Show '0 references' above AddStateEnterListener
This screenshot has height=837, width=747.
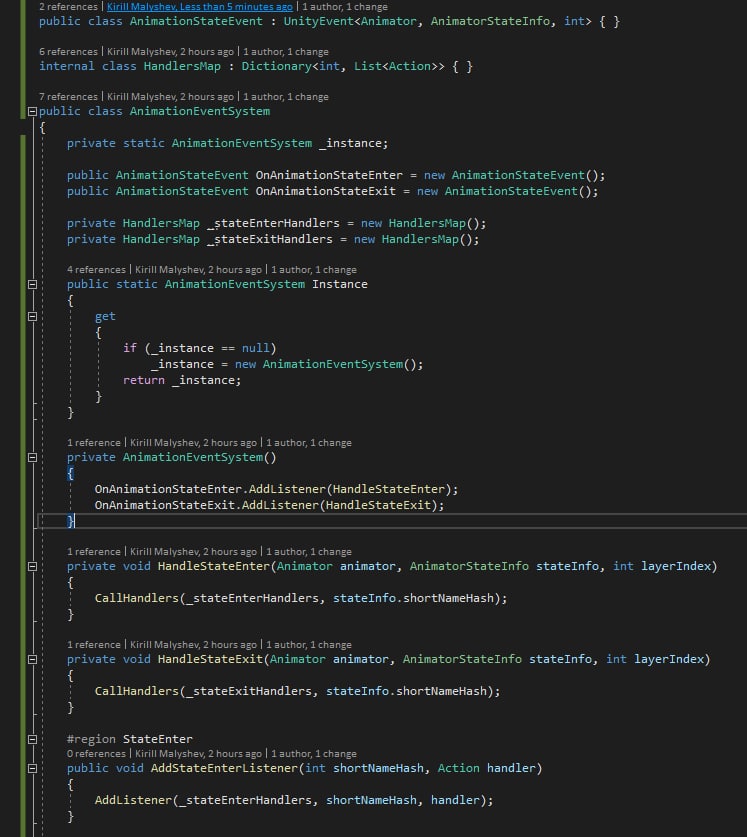click(97, 754)
